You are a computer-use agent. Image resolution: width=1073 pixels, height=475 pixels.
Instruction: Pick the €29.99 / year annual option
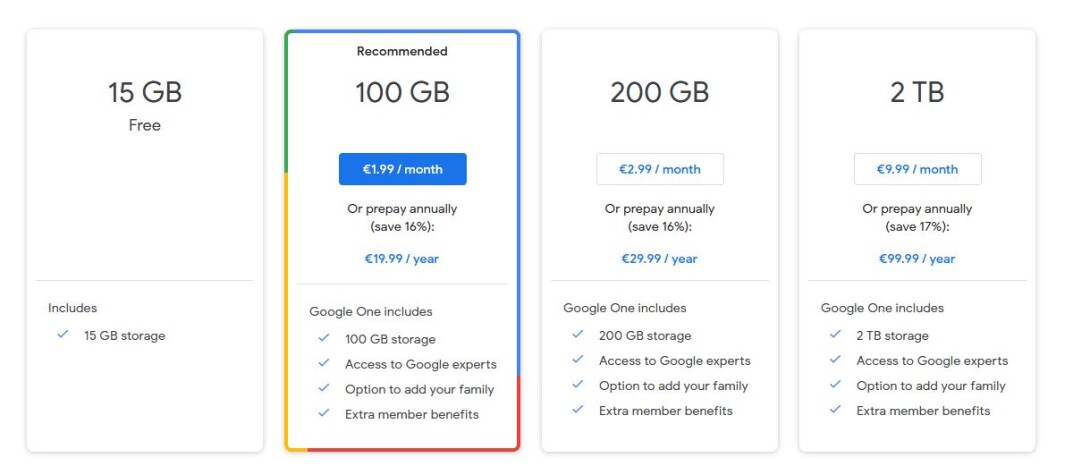coord(659,259)
